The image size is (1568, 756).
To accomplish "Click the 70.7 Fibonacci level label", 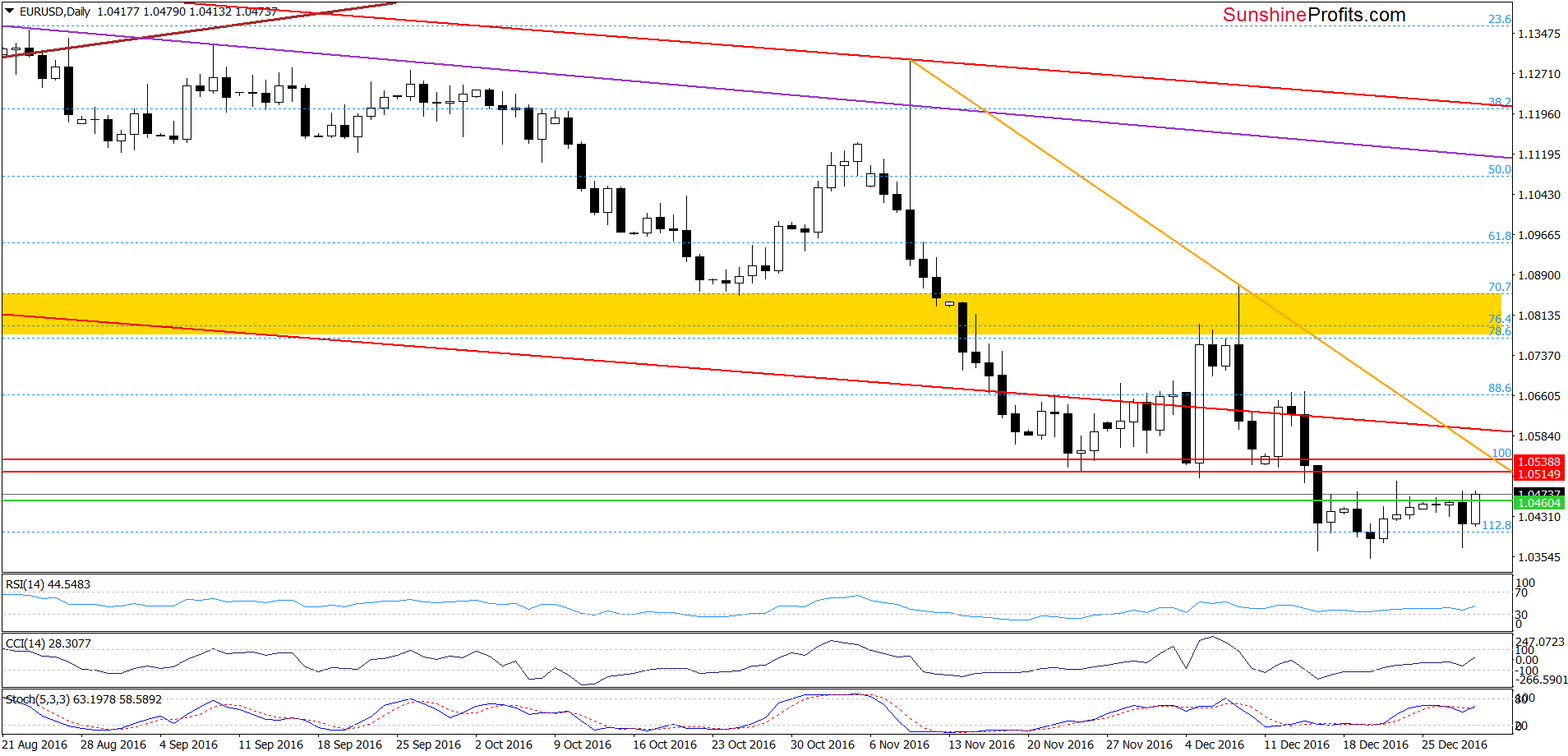I will coord(1500,287).
